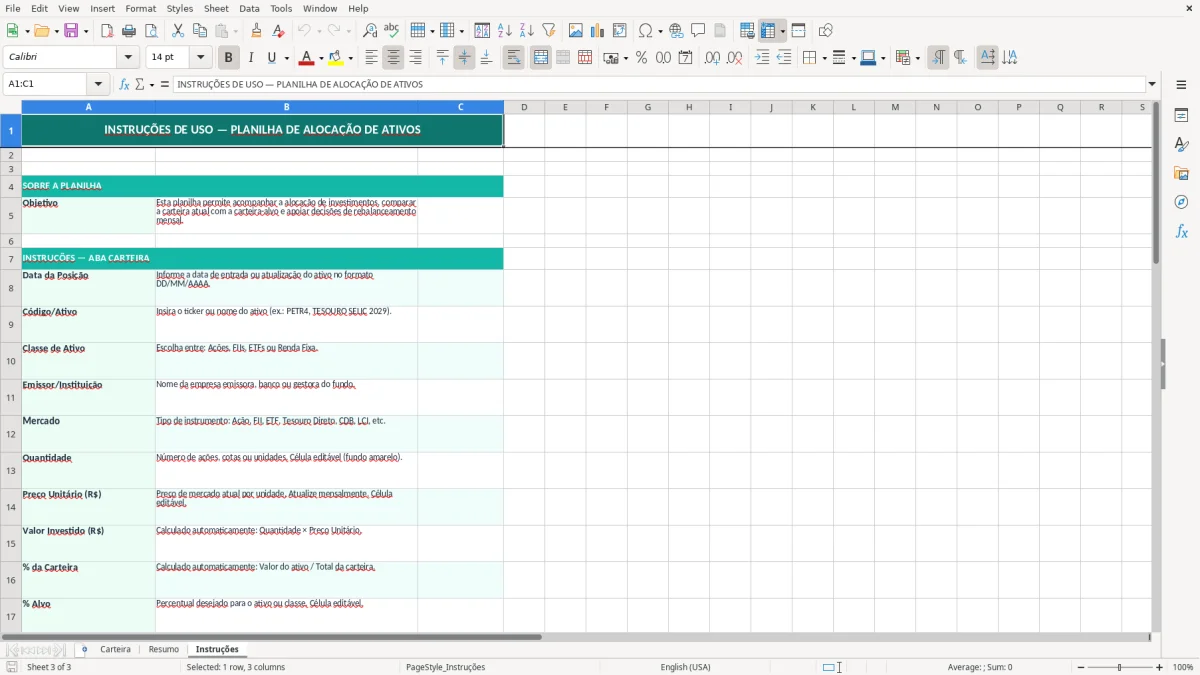Open the Function Wizard fx icon

point(124,84)
